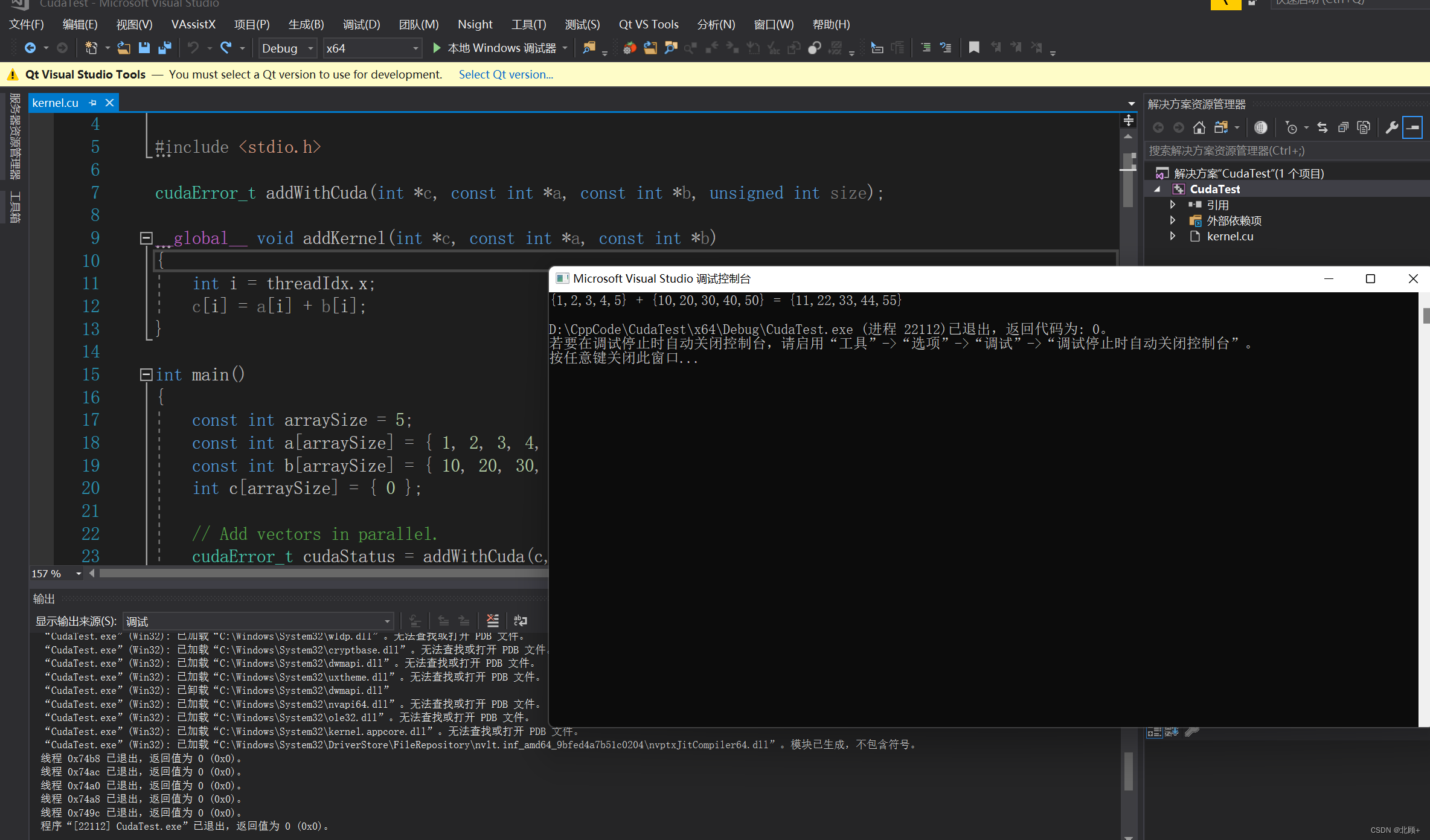Open the Nsight menu
The image size is (1430, 840).
(475, 24)
